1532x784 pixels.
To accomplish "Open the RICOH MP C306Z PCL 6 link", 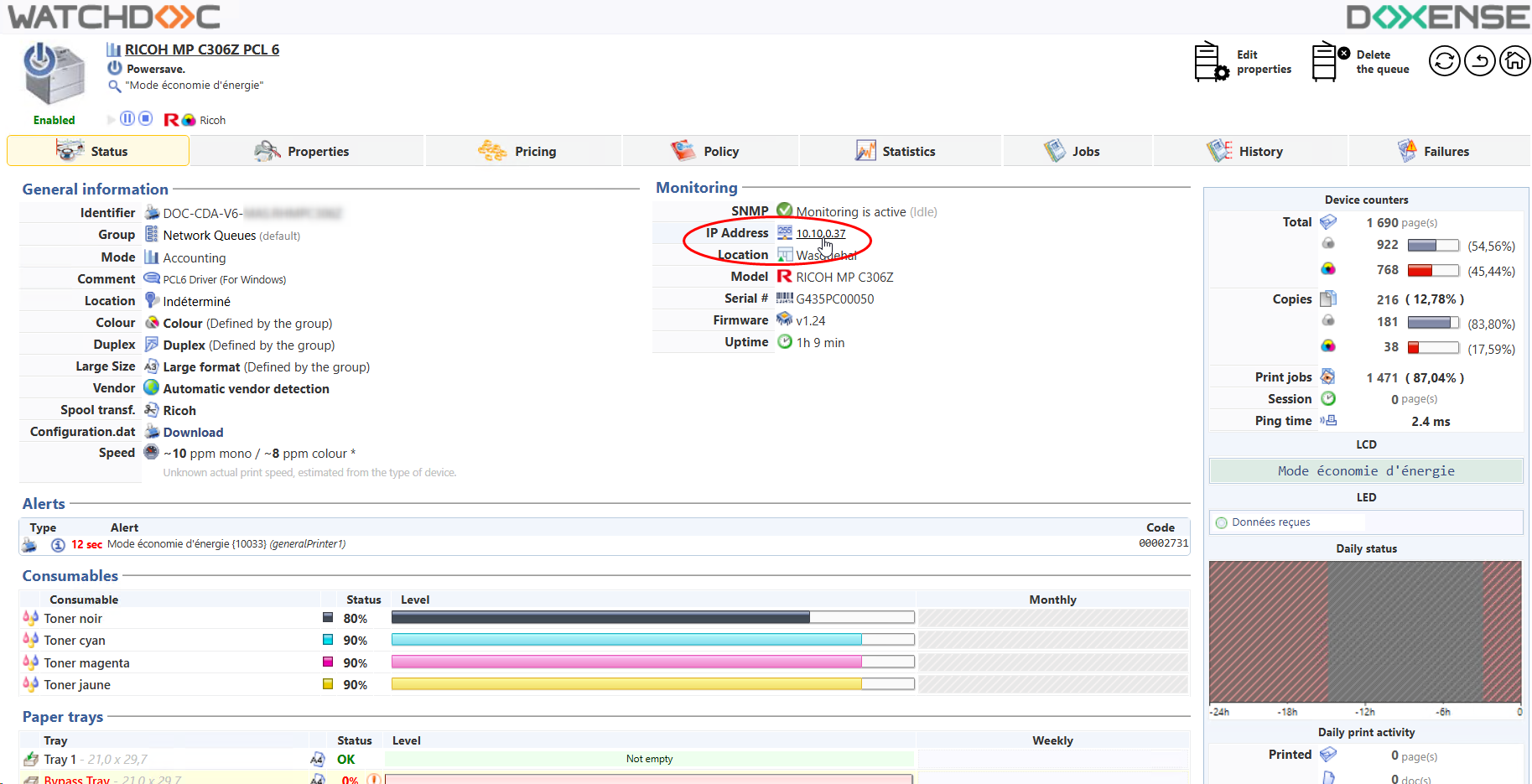I will pos(202,49).
